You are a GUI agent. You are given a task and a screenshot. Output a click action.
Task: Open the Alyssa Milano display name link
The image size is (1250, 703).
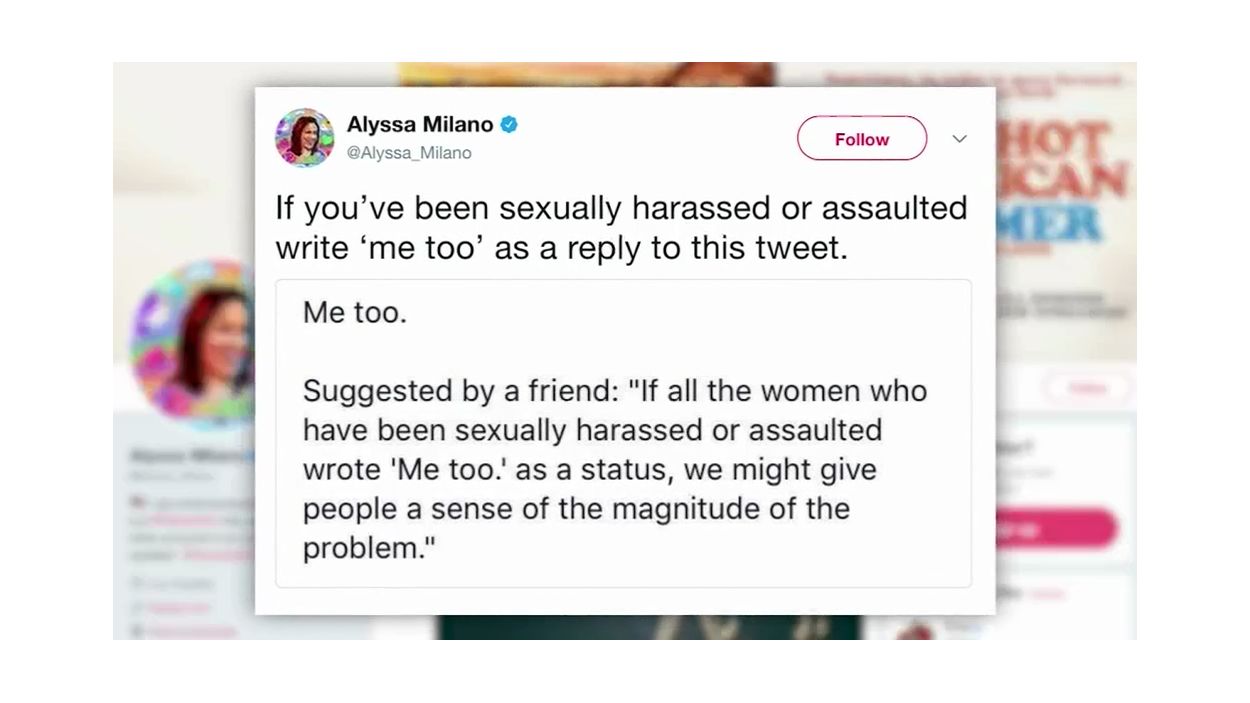point(419,125)
